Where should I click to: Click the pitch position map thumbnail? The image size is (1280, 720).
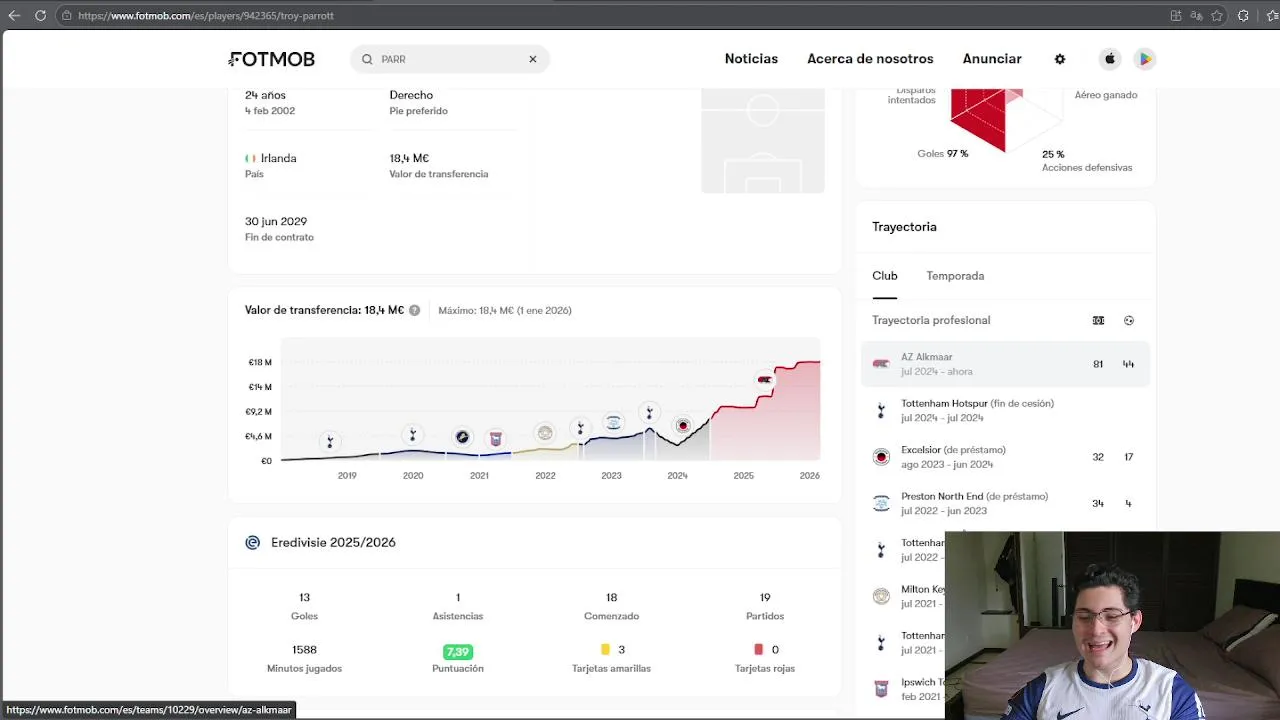[x=763, y=140]
